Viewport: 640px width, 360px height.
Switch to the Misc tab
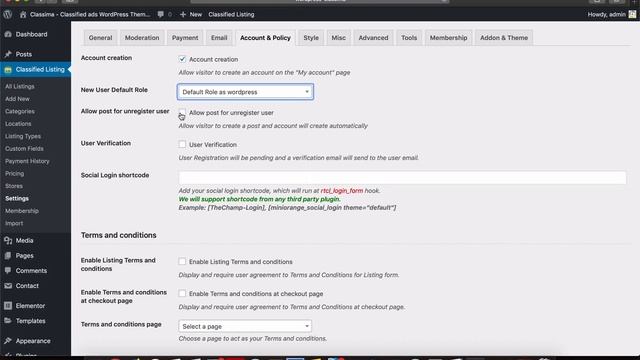point(338,38)
